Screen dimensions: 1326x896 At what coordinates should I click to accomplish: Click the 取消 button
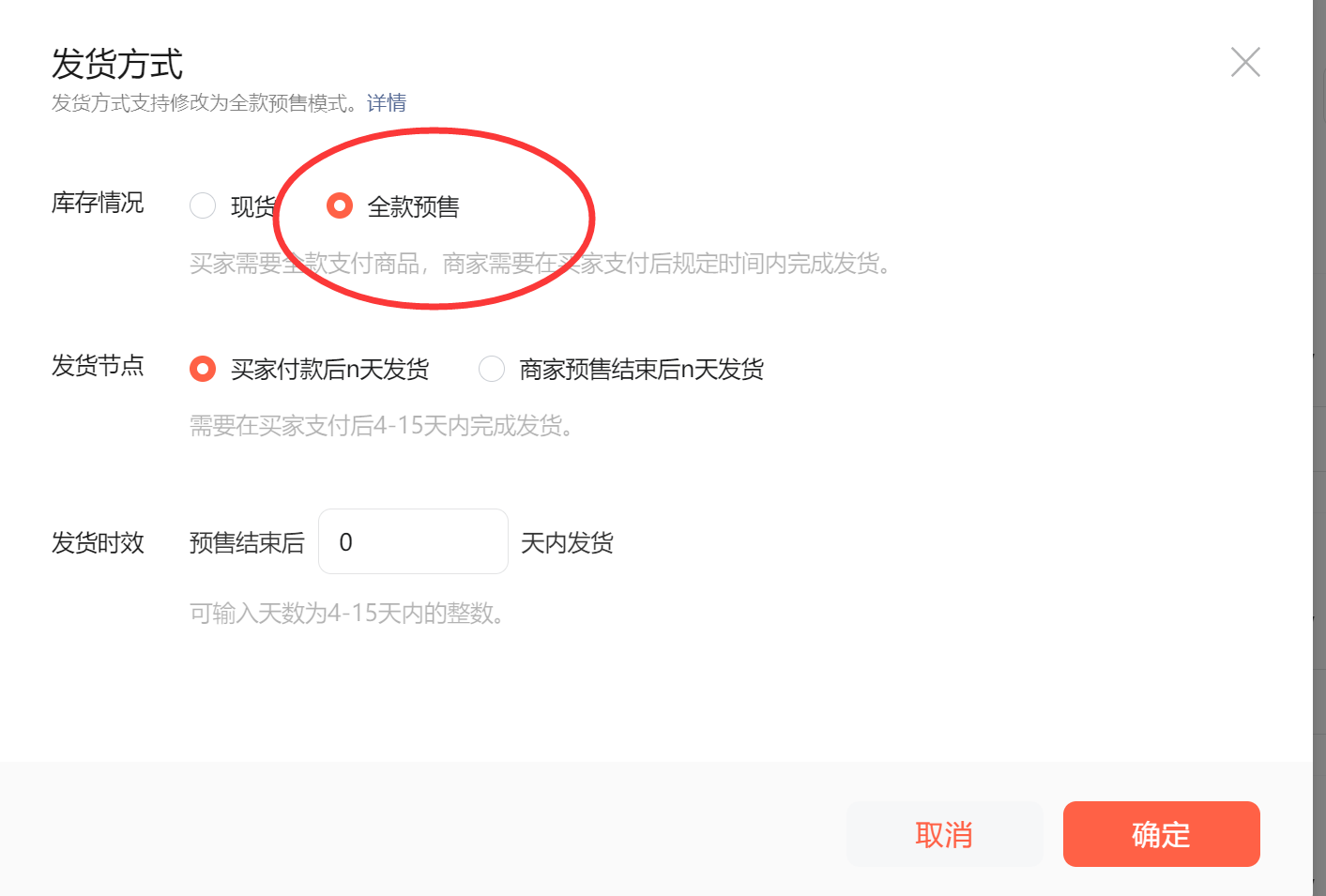(944, 834)
